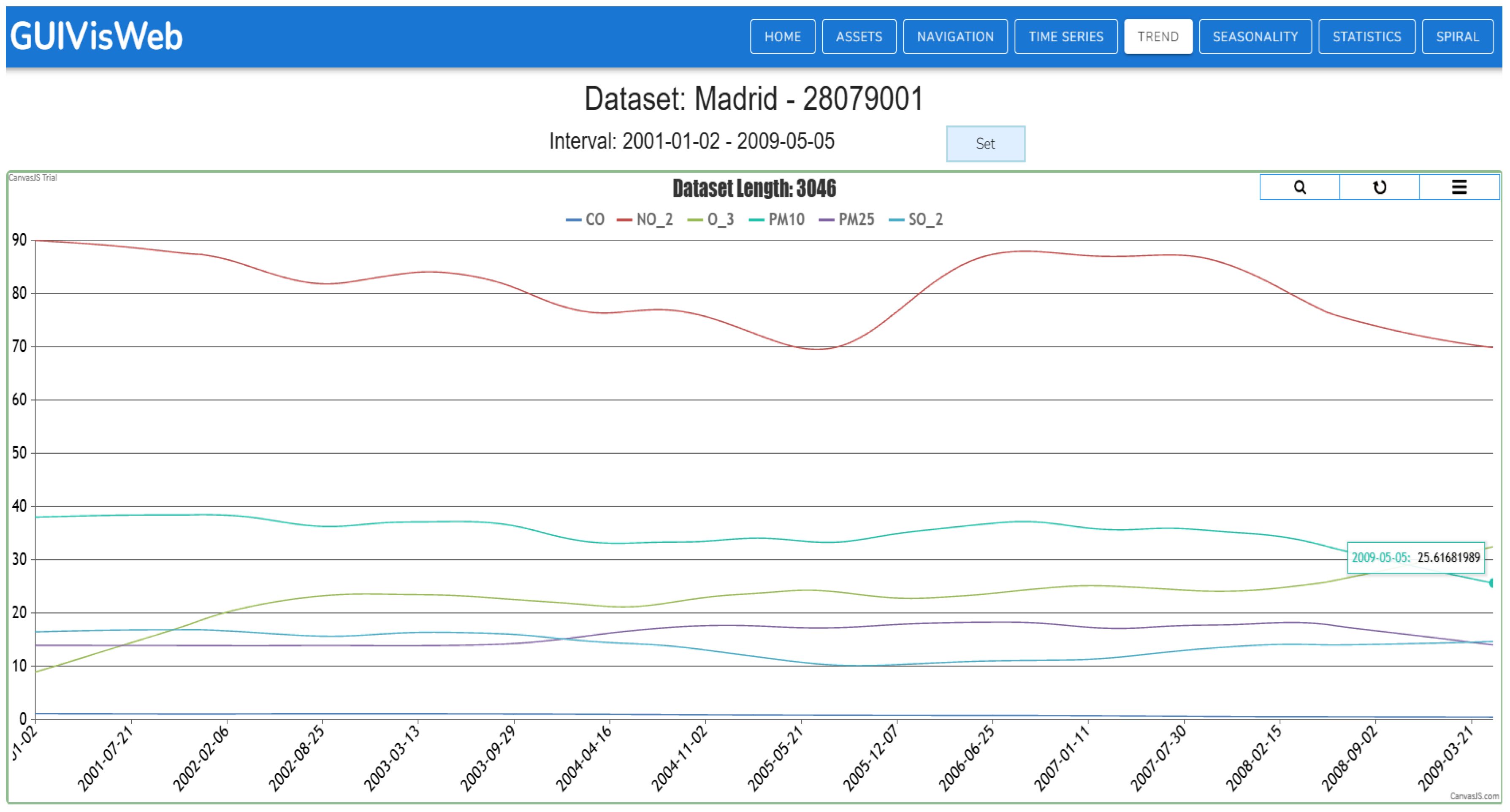This screenshot has height=812, width=1510.
Task: Open the chart hamburger menu icon
Action: (1459, 187)
